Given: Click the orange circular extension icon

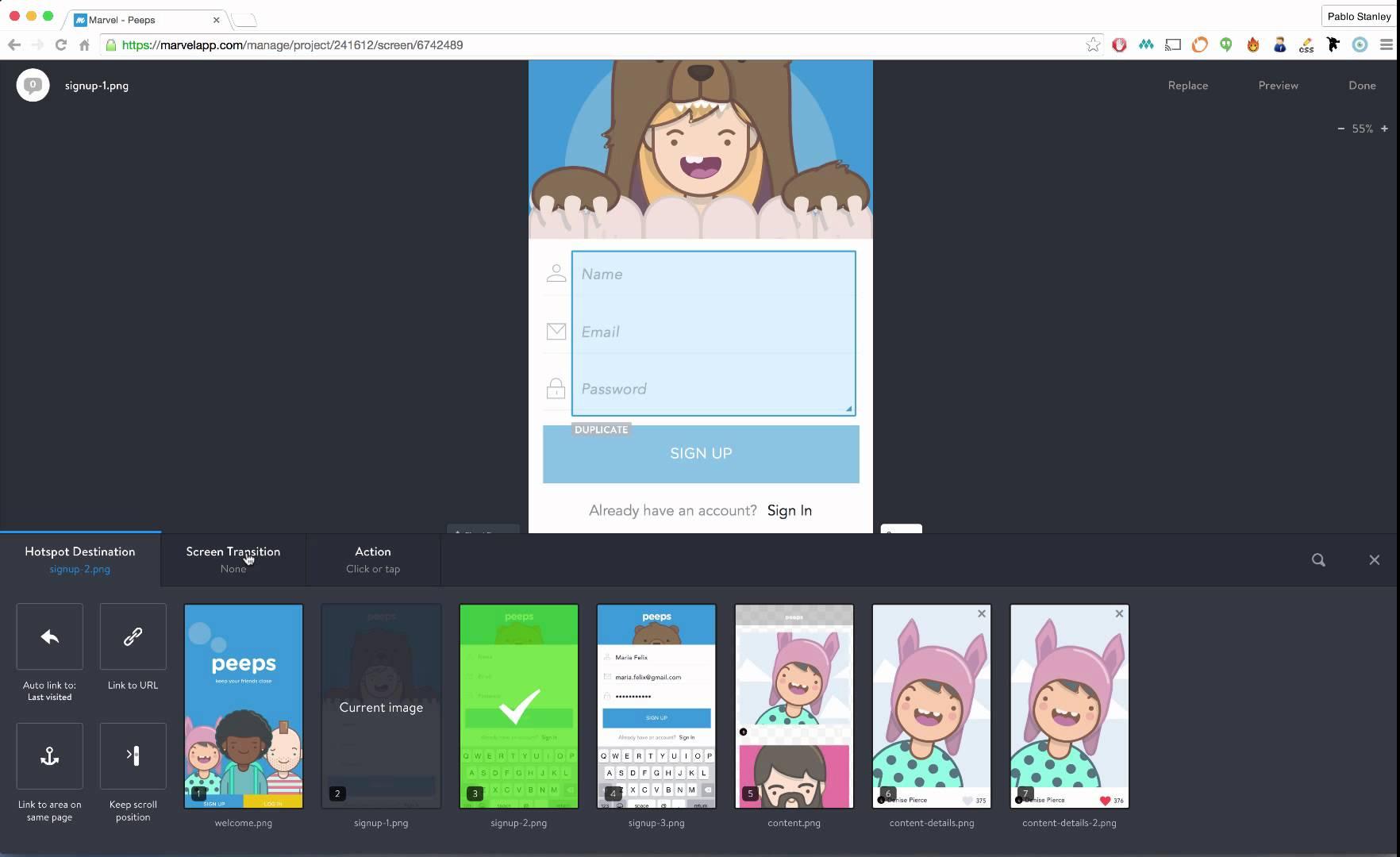Looking at the screenshot, I should [x=1199, y=45].
